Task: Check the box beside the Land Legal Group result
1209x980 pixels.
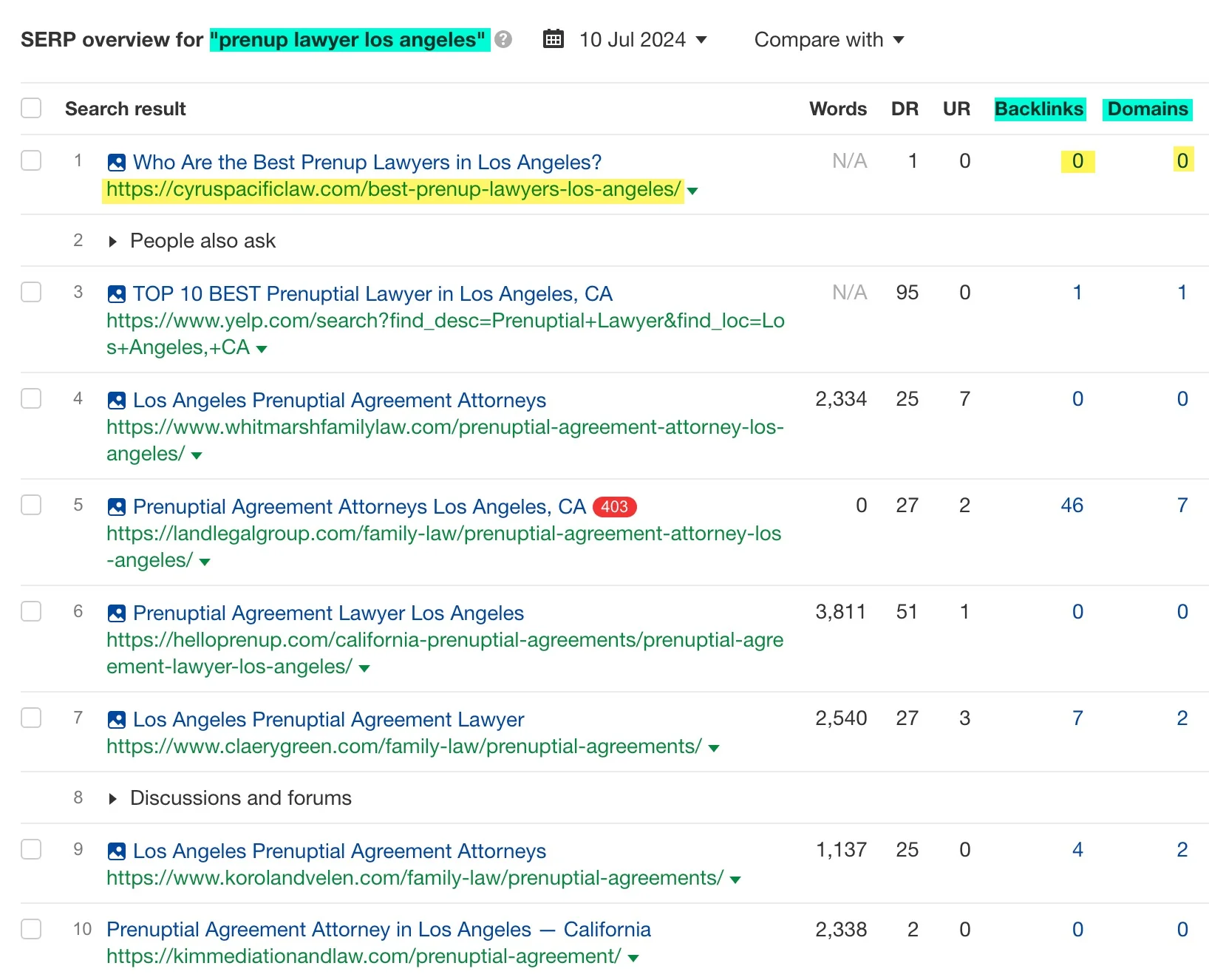Action: tap(31, 506)
